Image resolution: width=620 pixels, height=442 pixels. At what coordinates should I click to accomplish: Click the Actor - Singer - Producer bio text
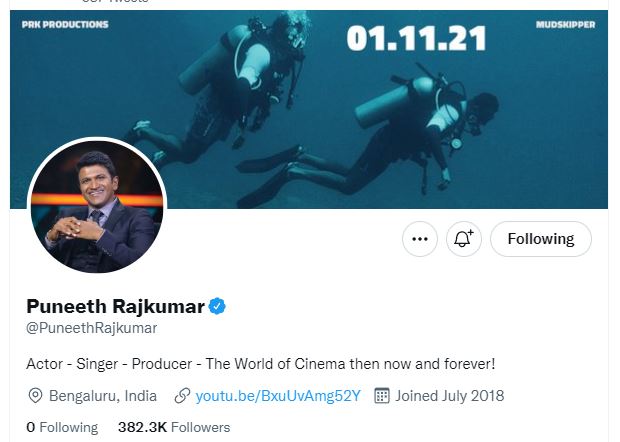click(261, 362)
